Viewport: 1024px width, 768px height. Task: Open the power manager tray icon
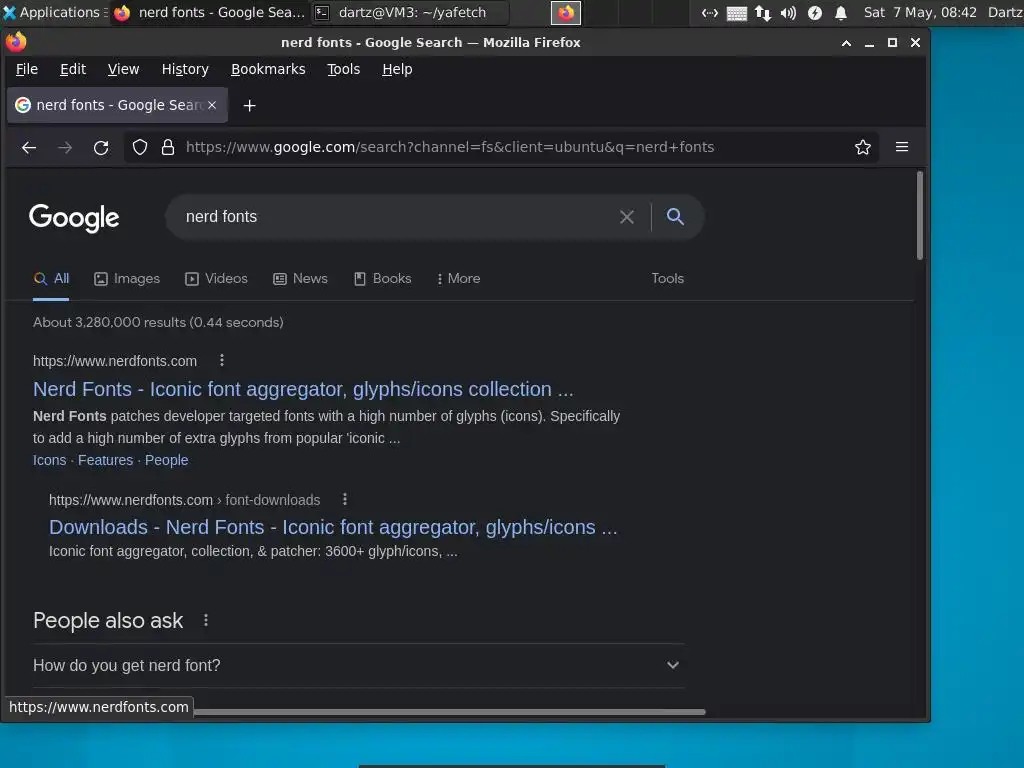pos(814,12)
